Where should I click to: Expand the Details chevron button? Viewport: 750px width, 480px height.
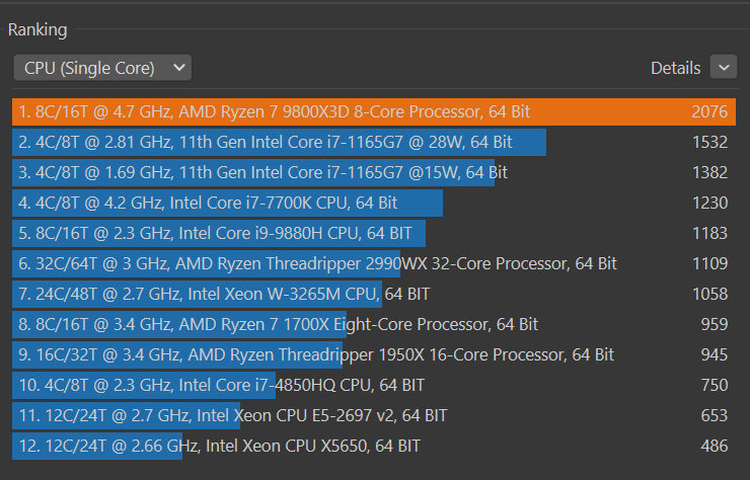(x=723, y=67)
